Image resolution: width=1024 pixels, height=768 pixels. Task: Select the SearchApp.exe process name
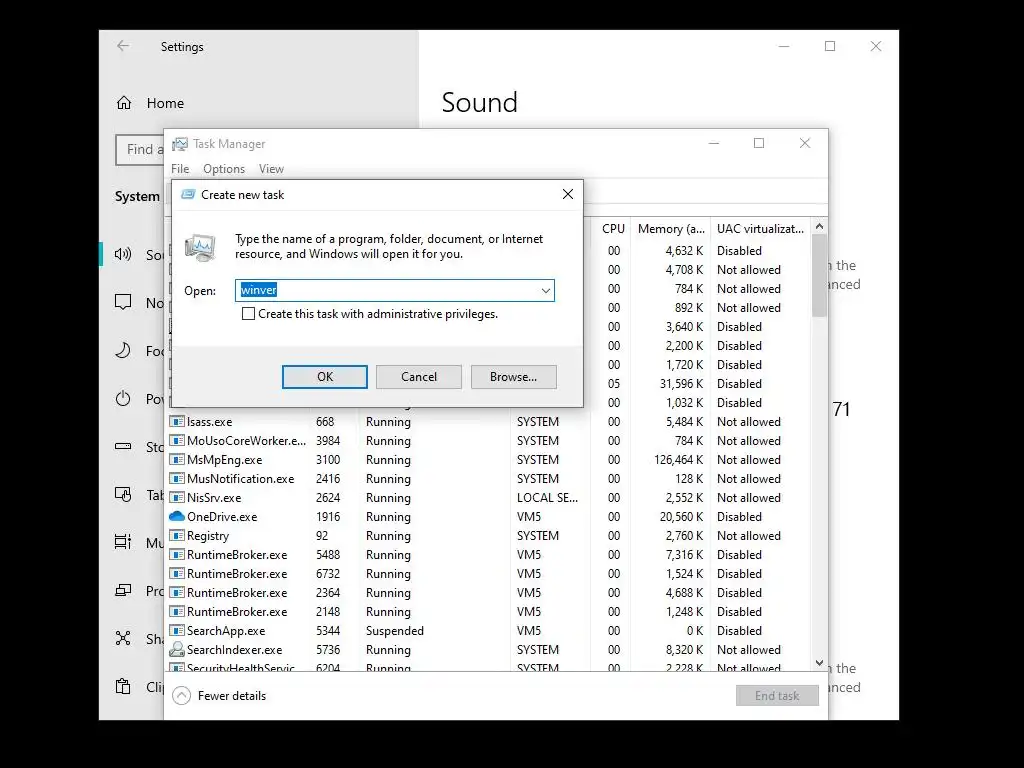tap(226, 631)
